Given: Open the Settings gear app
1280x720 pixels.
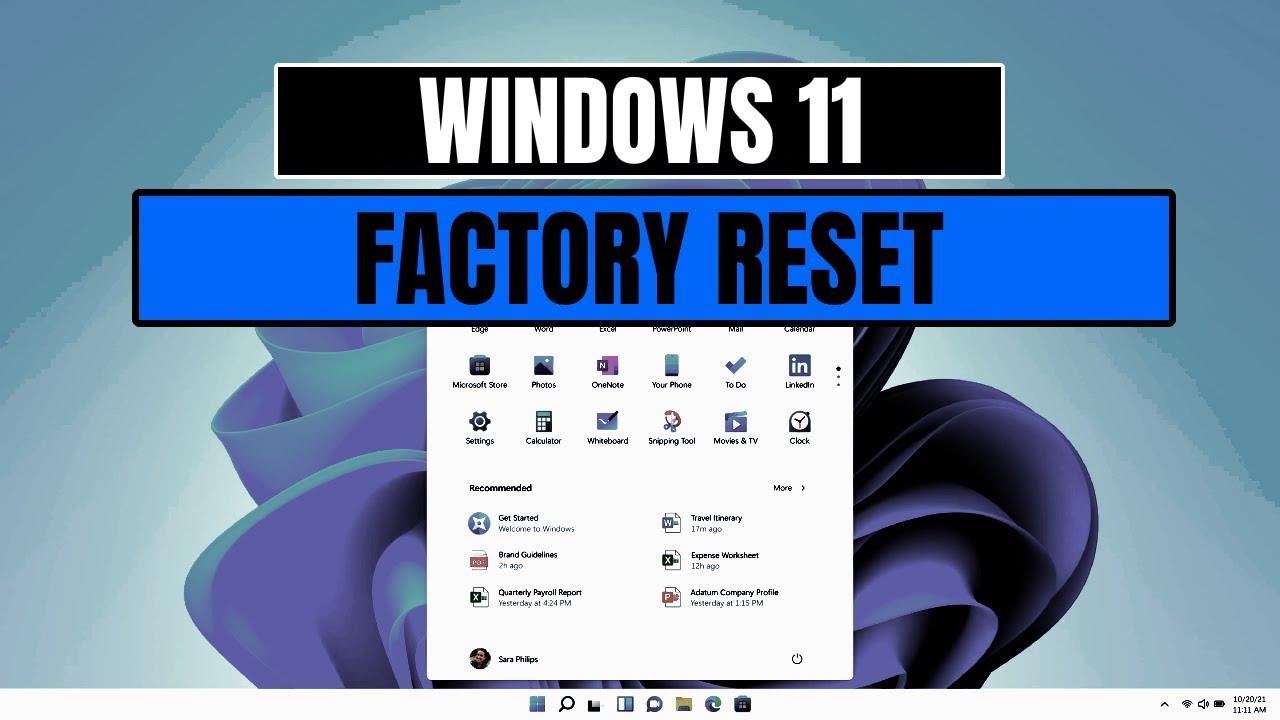Looking at the screenshot, I should 479,427.
